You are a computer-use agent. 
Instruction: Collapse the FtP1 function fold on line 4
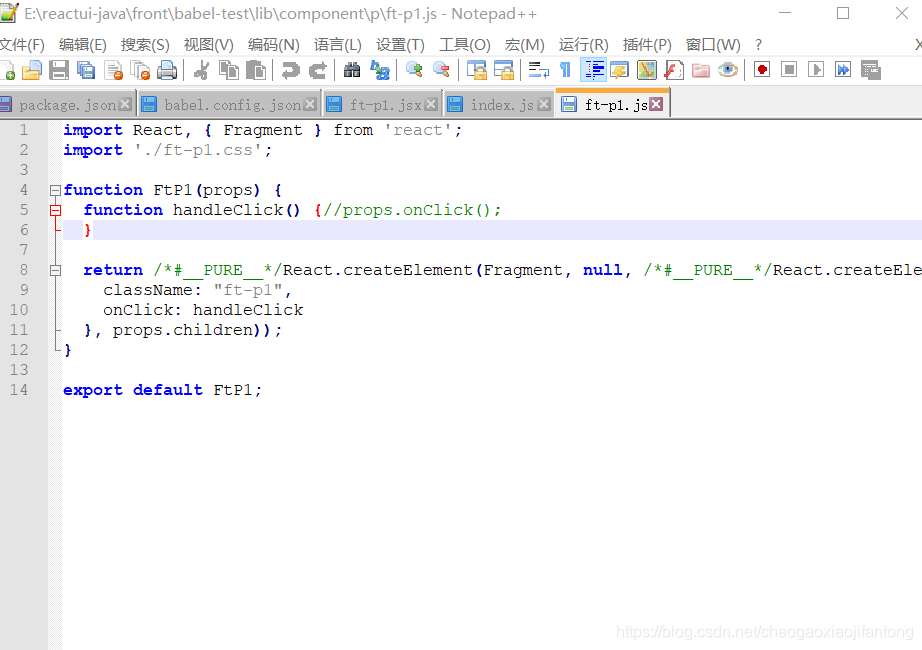pos(55,190)
